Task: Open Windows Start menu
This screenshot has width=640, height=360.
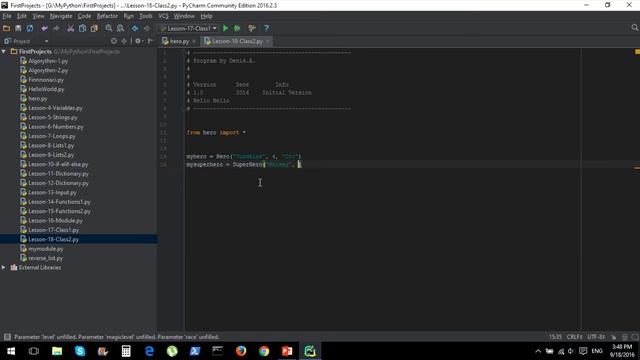Action: pos(11,351)
